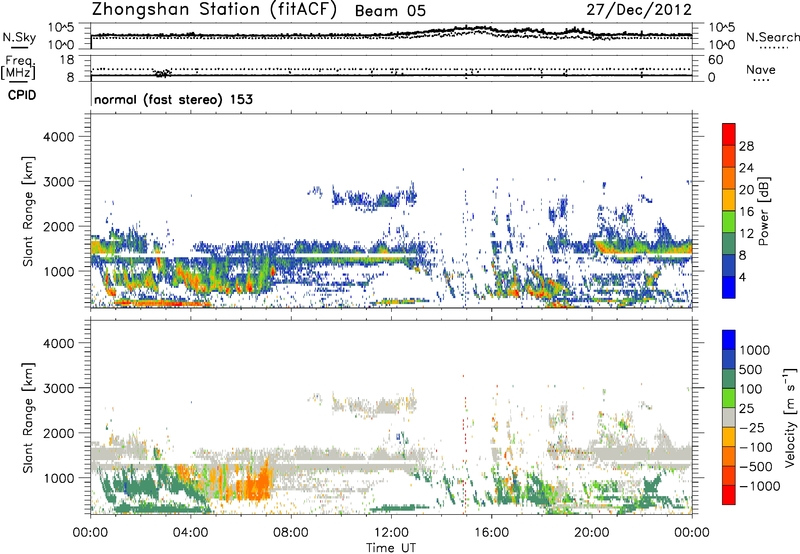Click the red bottom of velocity colorbar

point(729,495)
